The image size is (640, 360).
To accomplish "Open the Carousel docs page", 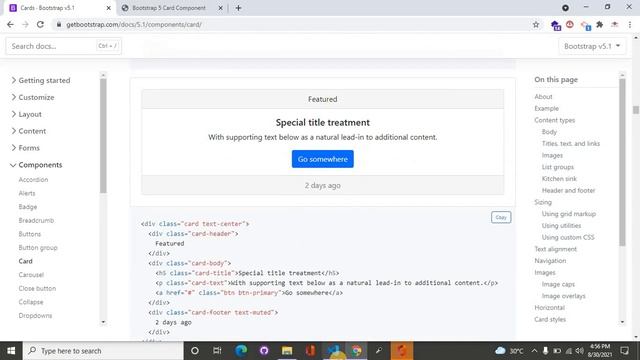I will 31,275.
